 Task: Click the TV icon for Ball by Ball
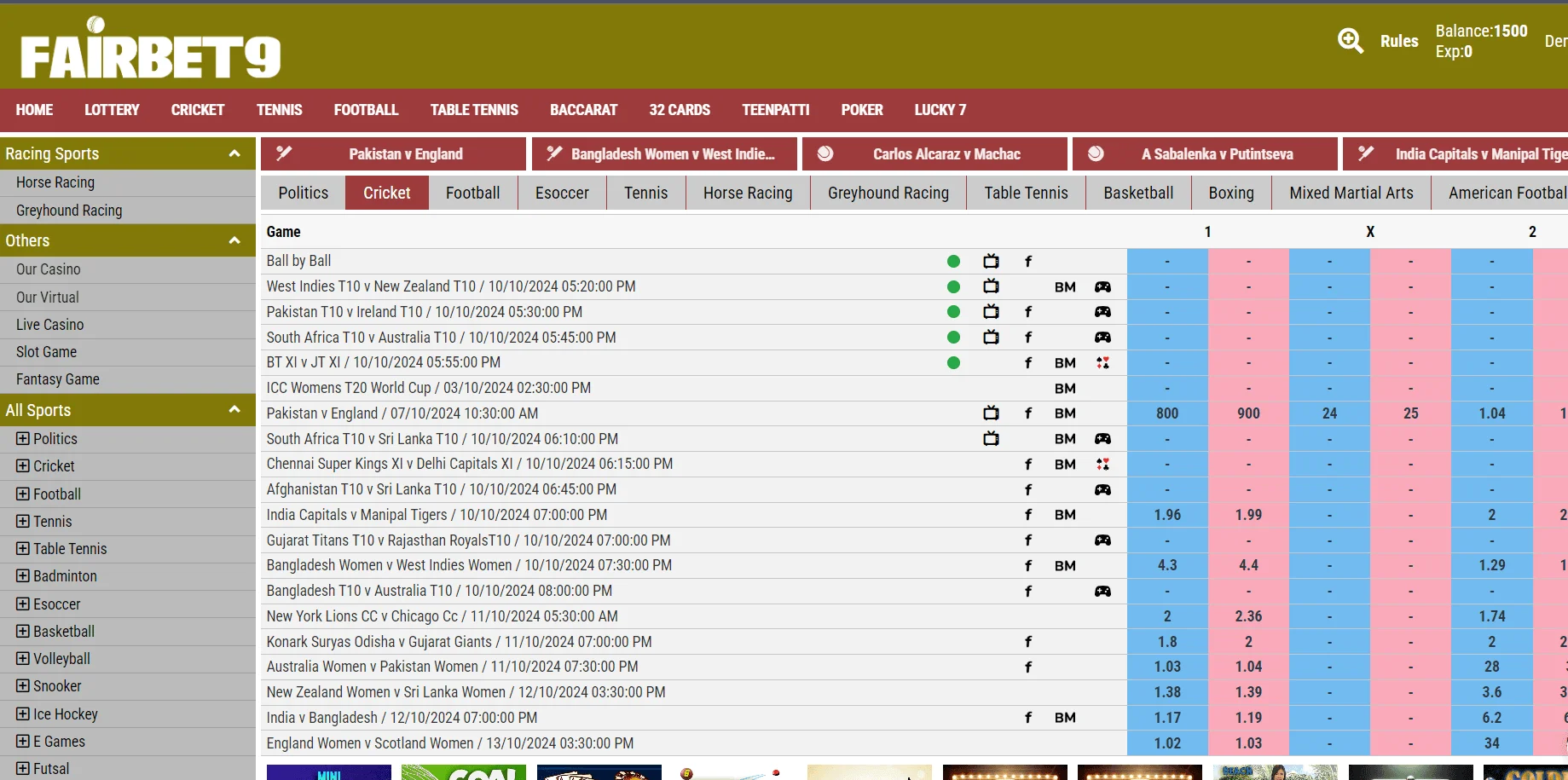pos(991,262)
